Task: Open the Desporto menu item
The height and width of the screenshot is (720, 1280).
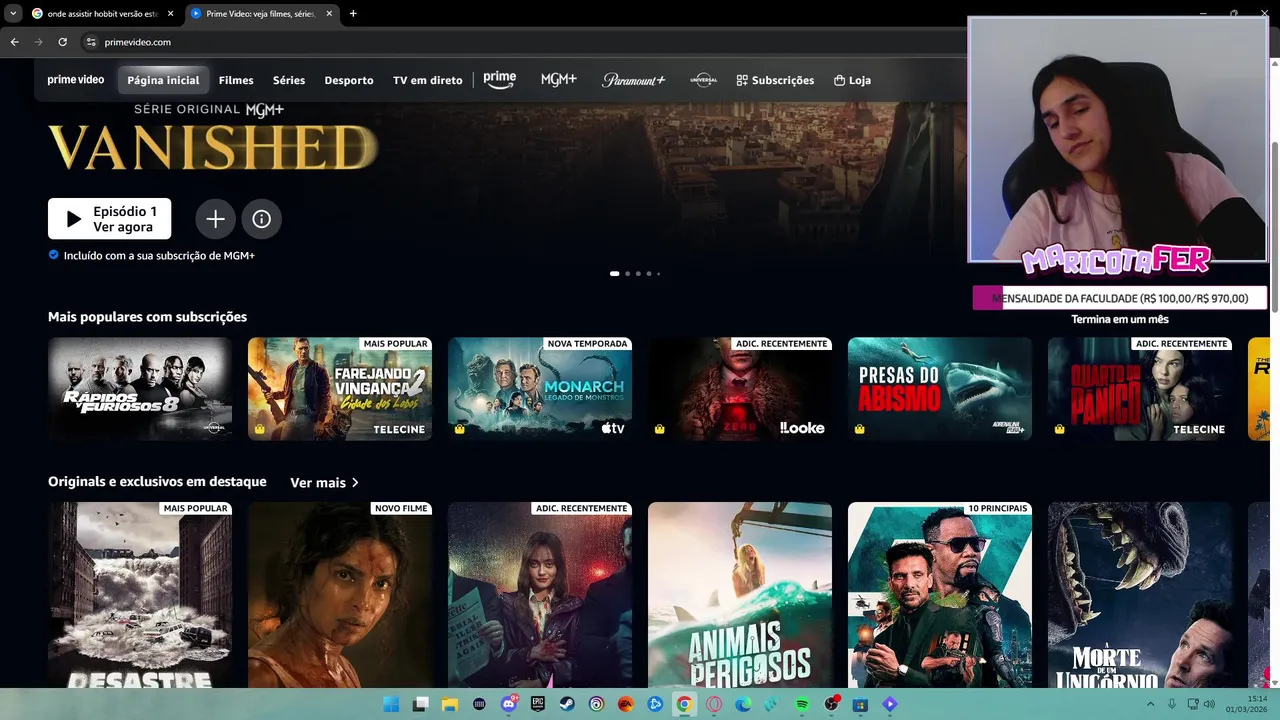Action: point(349,80)
